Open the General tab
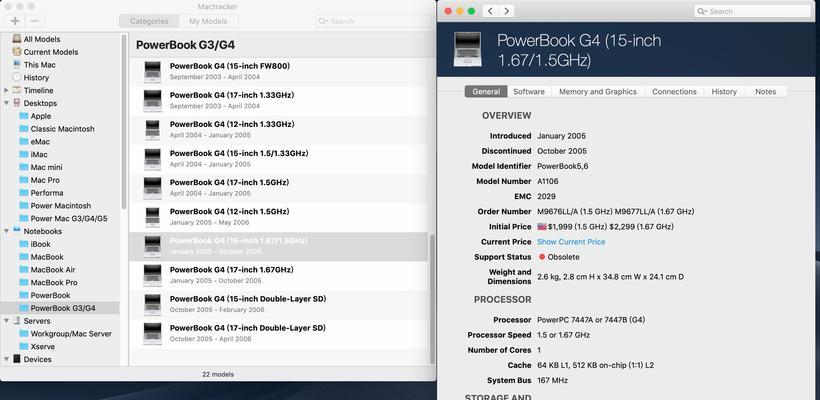The image size is (820, 400). coord(486,92)
